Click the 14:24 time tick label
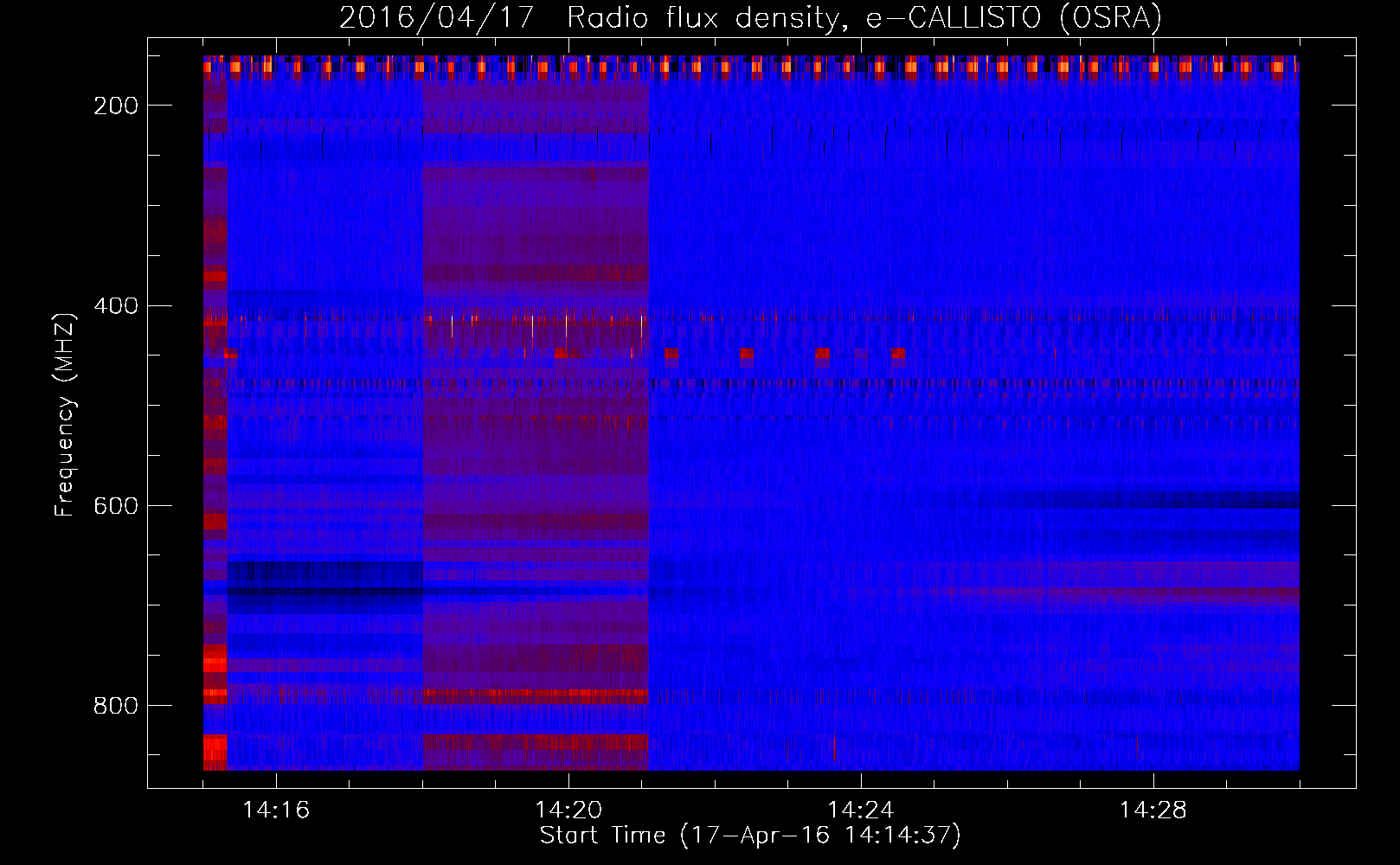This screenshot has height=865, width=1400. tap(861, 811)
